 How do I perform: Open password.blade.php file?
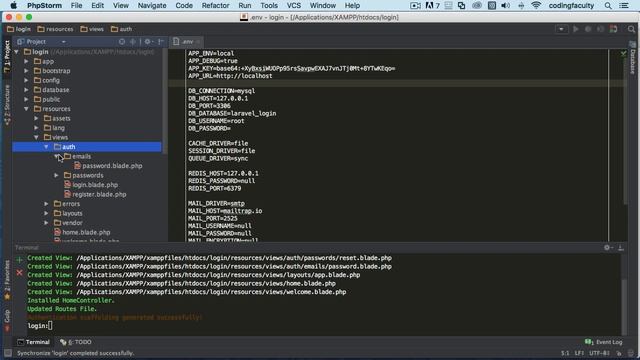point(108,166)
